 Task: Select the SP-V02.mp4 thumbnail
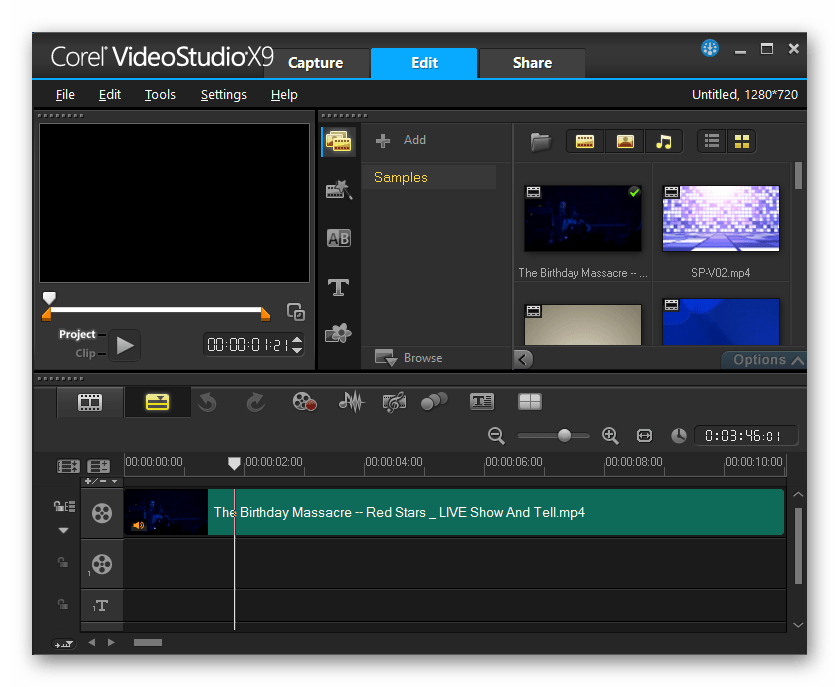720,218
